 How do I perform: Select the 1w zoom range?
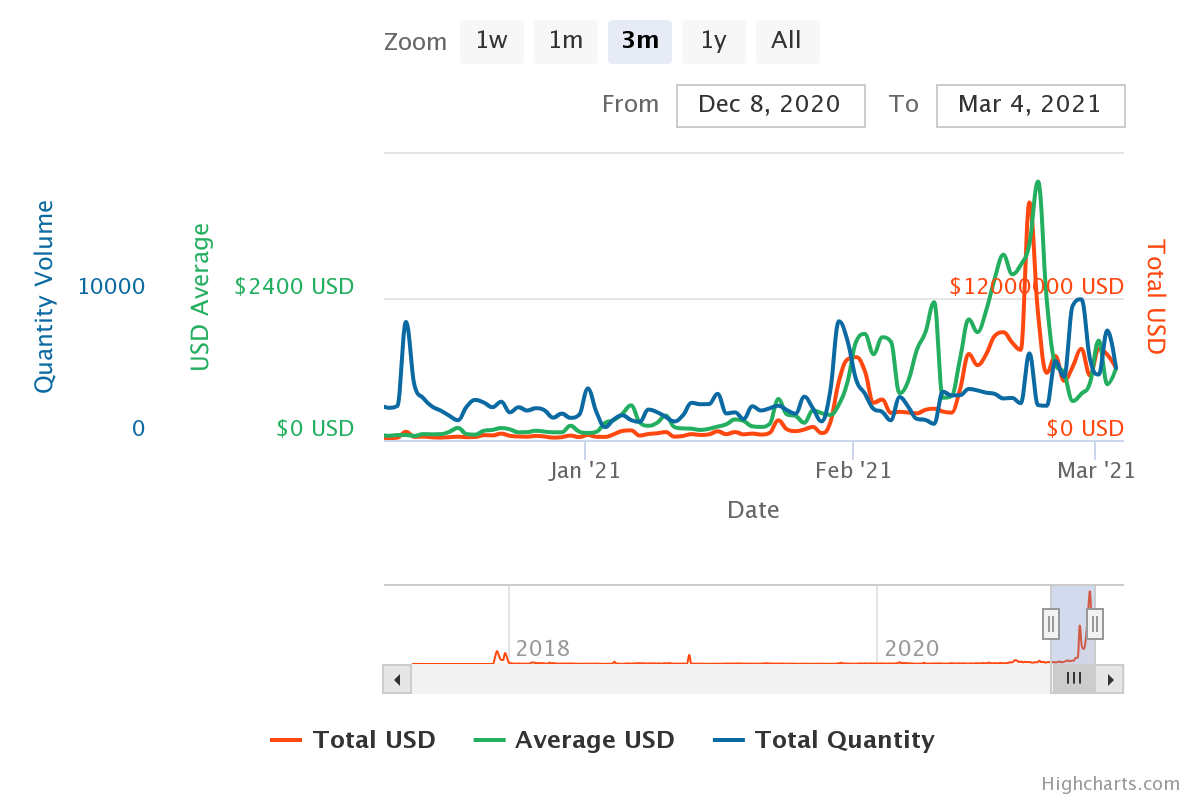pos(491,41)
